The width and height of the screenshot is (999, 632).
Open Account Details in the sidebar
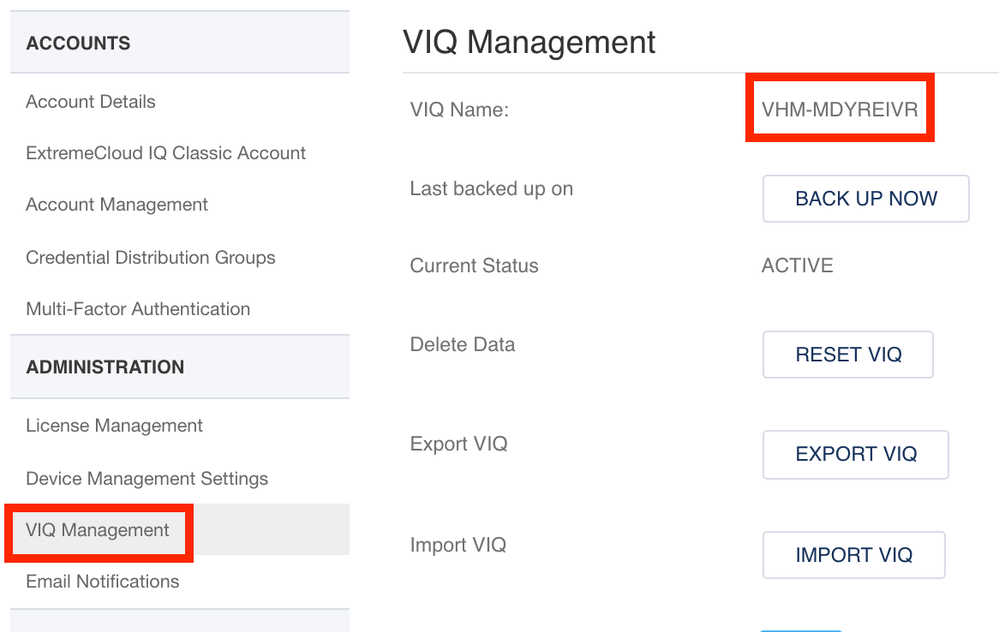[x=90, y=102]
